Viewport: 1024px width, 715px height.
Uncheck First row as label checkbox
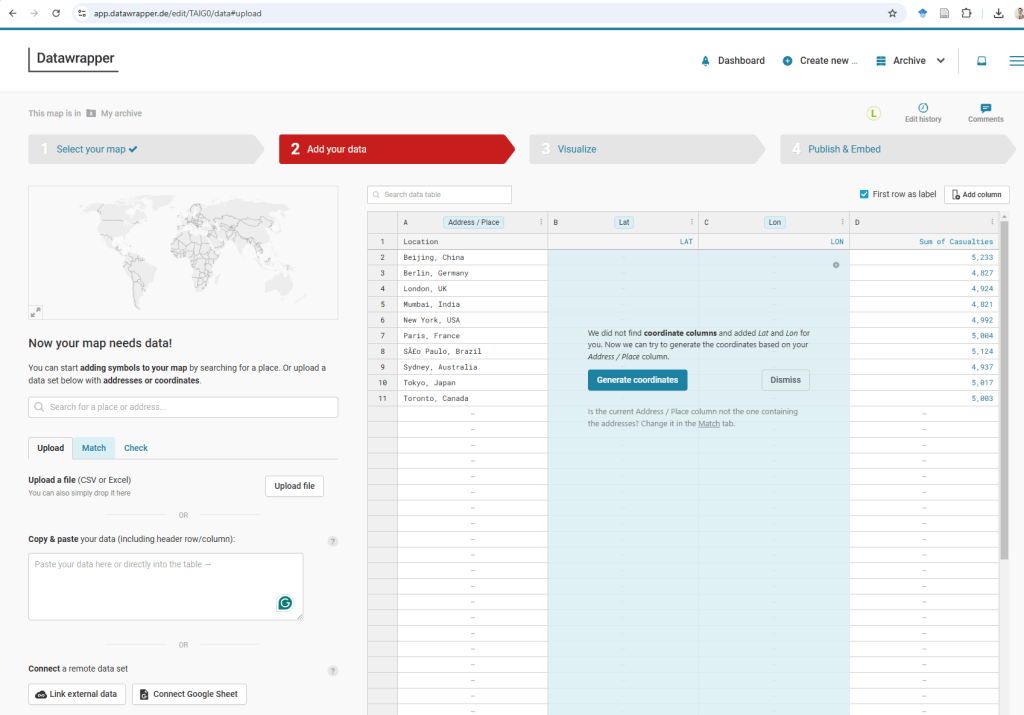pos(864,194)
